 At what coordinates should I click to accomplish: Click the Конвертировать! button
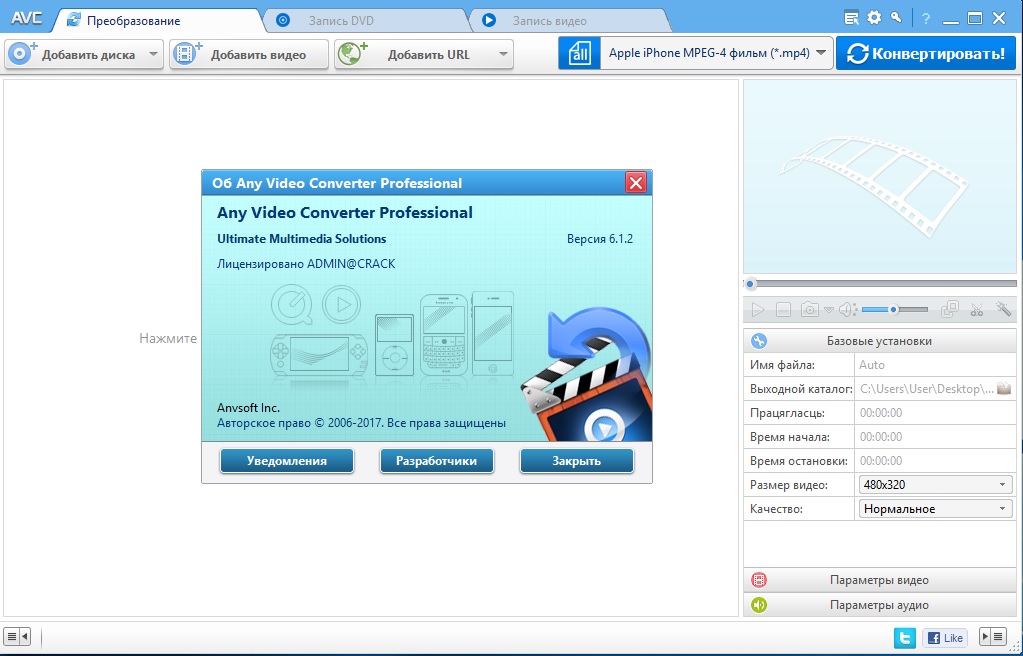(x=926, y=53)
